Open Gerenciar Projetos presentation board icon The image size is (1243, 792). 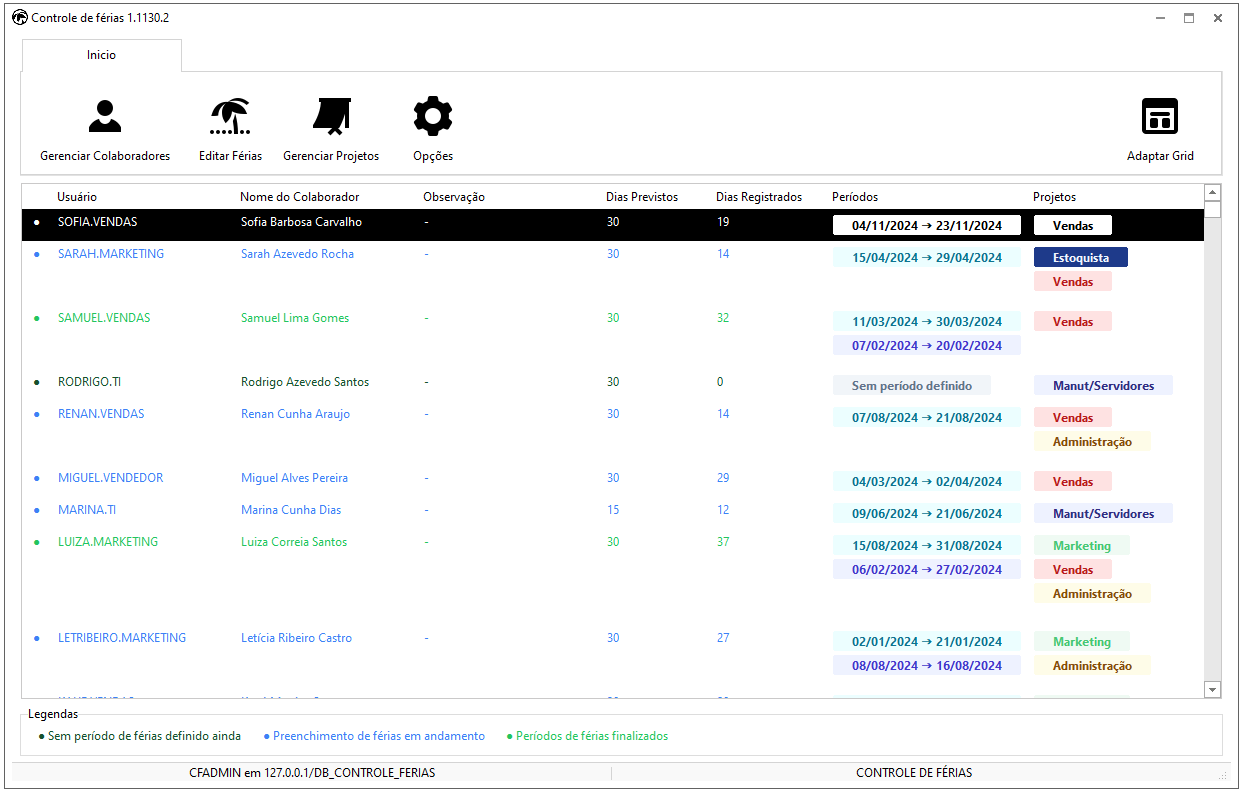coord(331,117)
